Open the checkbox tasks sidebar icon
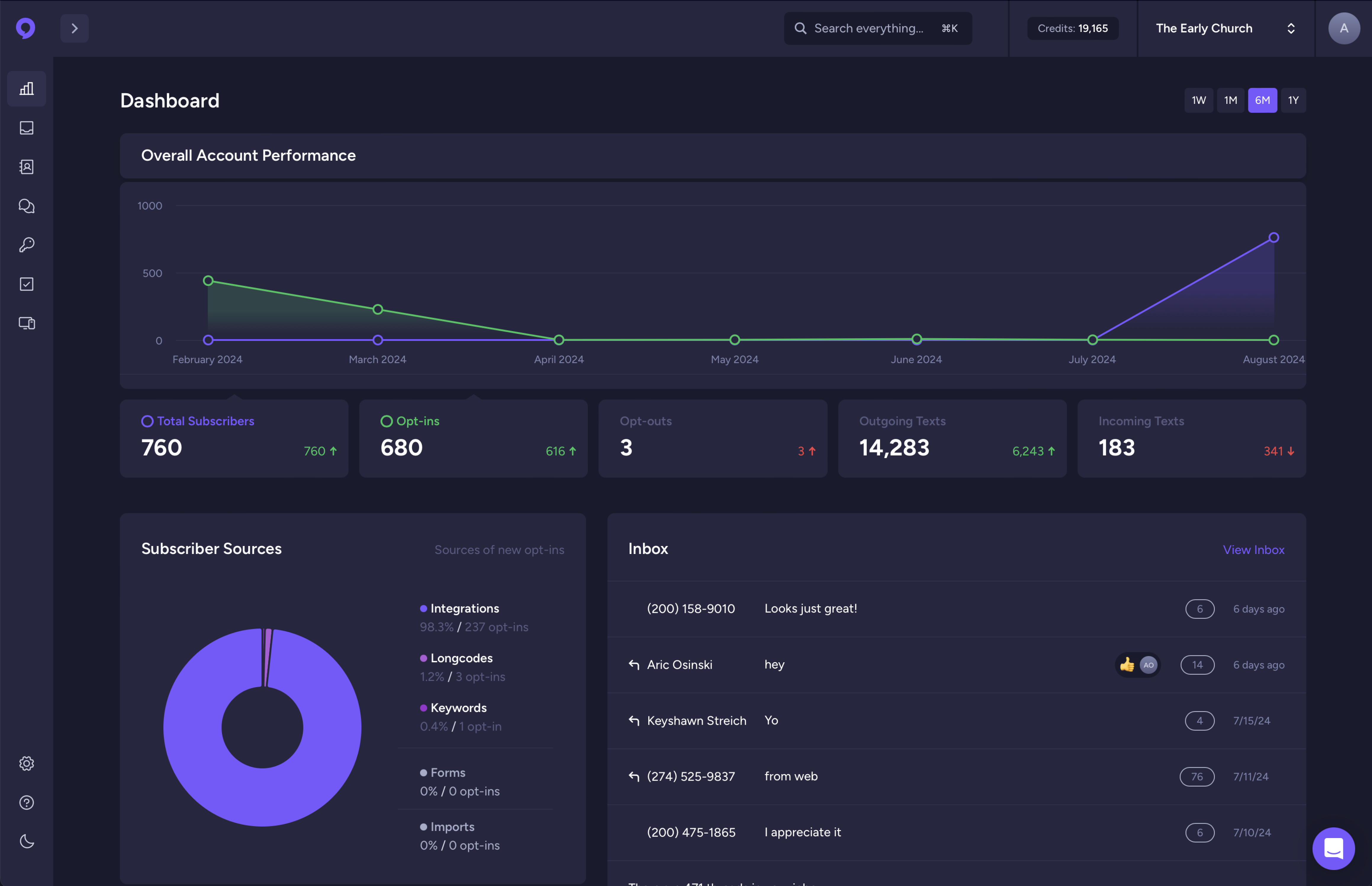The width and height of the screenshot is (1372, 886). (26, 284)
